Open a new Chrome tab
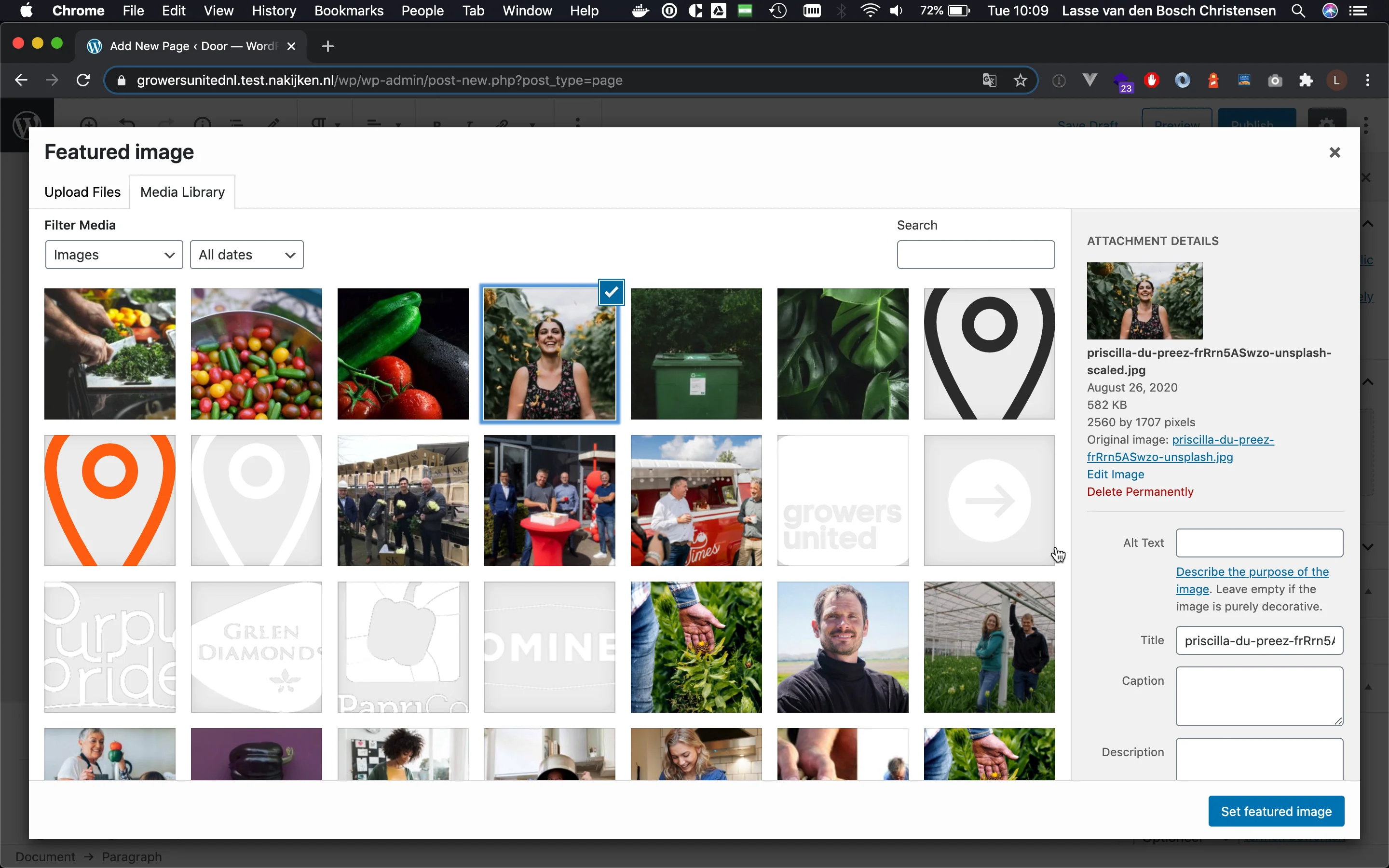The height and width of the screenshot is (868, 1389). coord(328,46)
